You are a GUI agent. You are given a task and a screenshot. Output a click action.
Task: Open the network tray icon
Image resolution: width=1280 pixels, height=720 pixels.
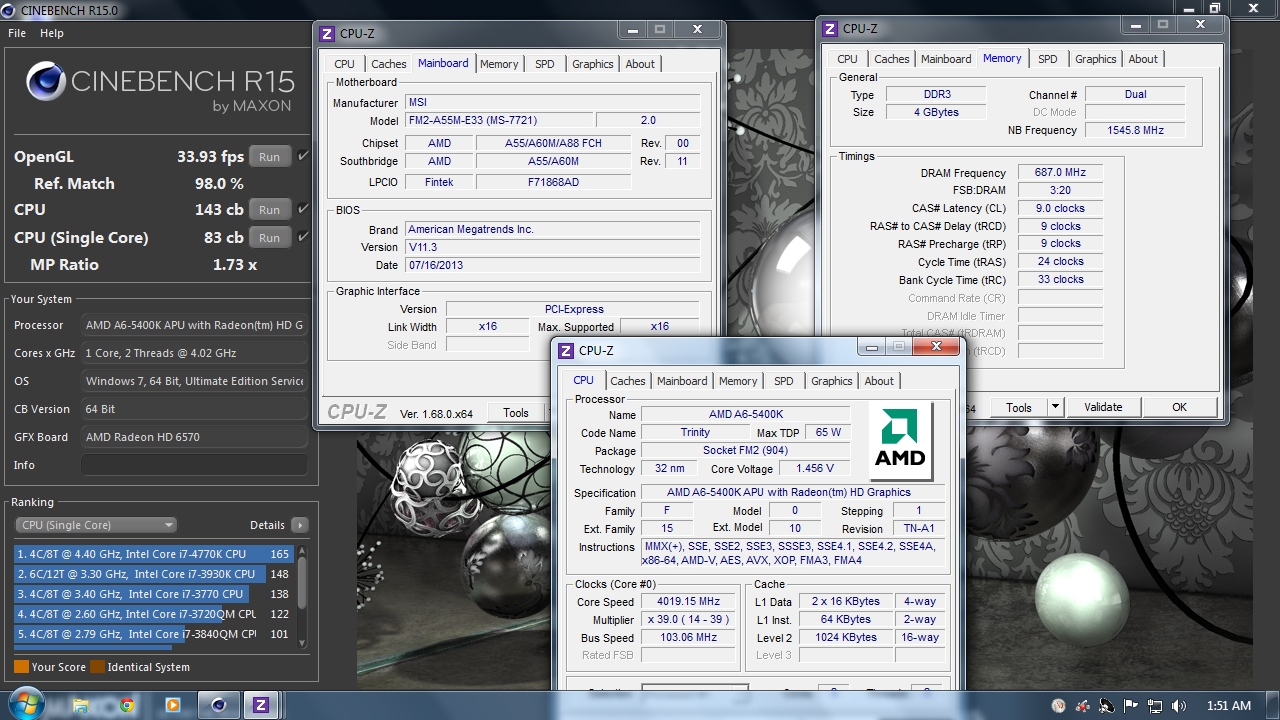[1153, 705]
